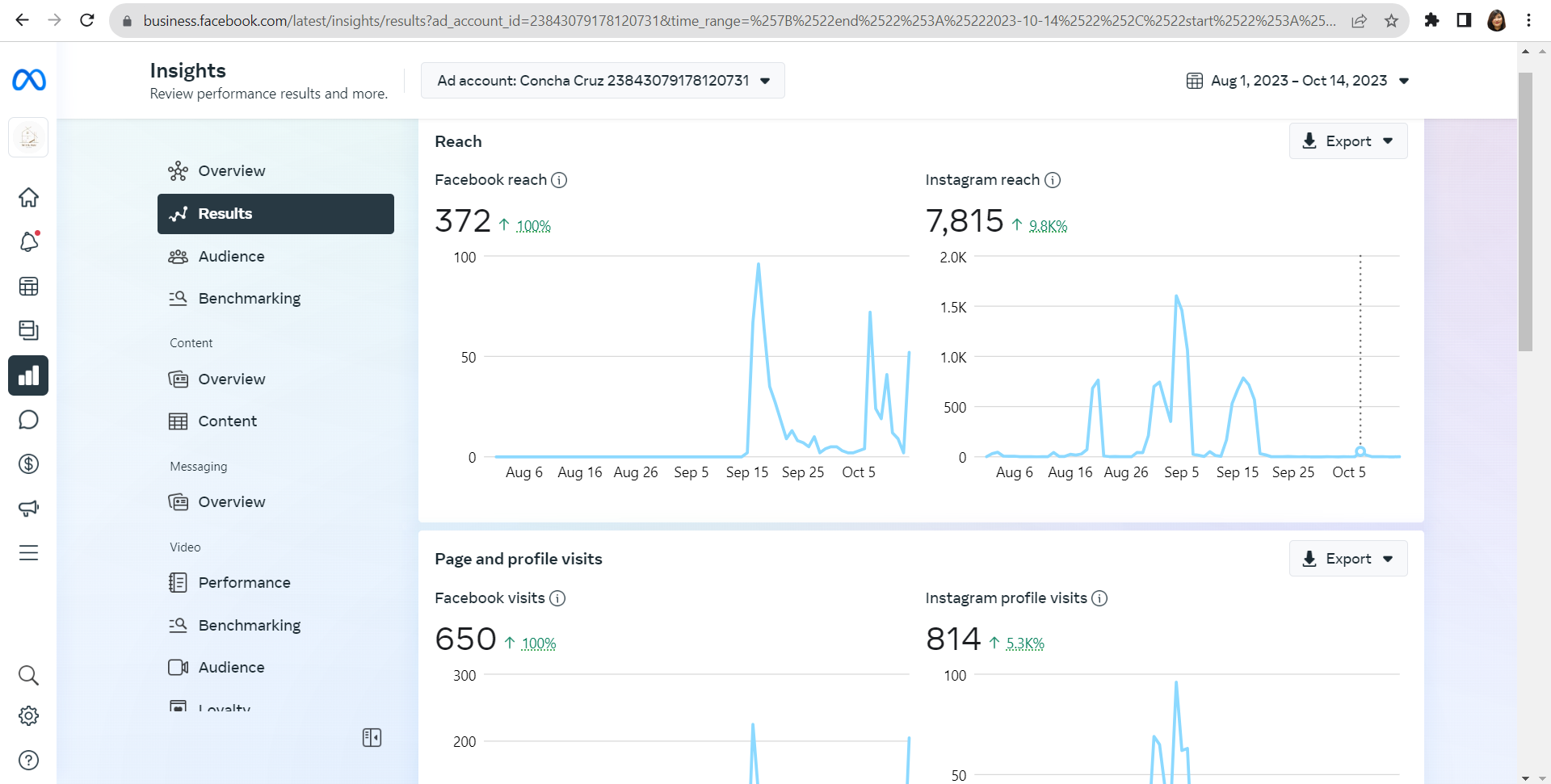Toggle browser side panel icon
Viewport: 1551px width, 784px height.
pos(1464,20)
